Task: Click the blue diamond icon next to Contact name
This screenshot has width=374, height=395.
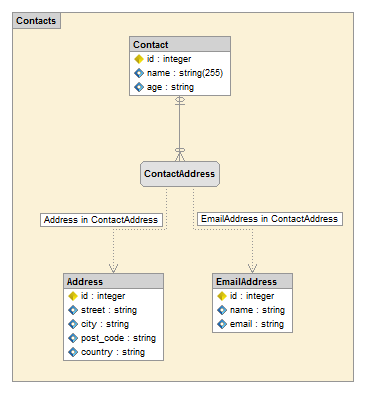Action: [x=139, y=73]
